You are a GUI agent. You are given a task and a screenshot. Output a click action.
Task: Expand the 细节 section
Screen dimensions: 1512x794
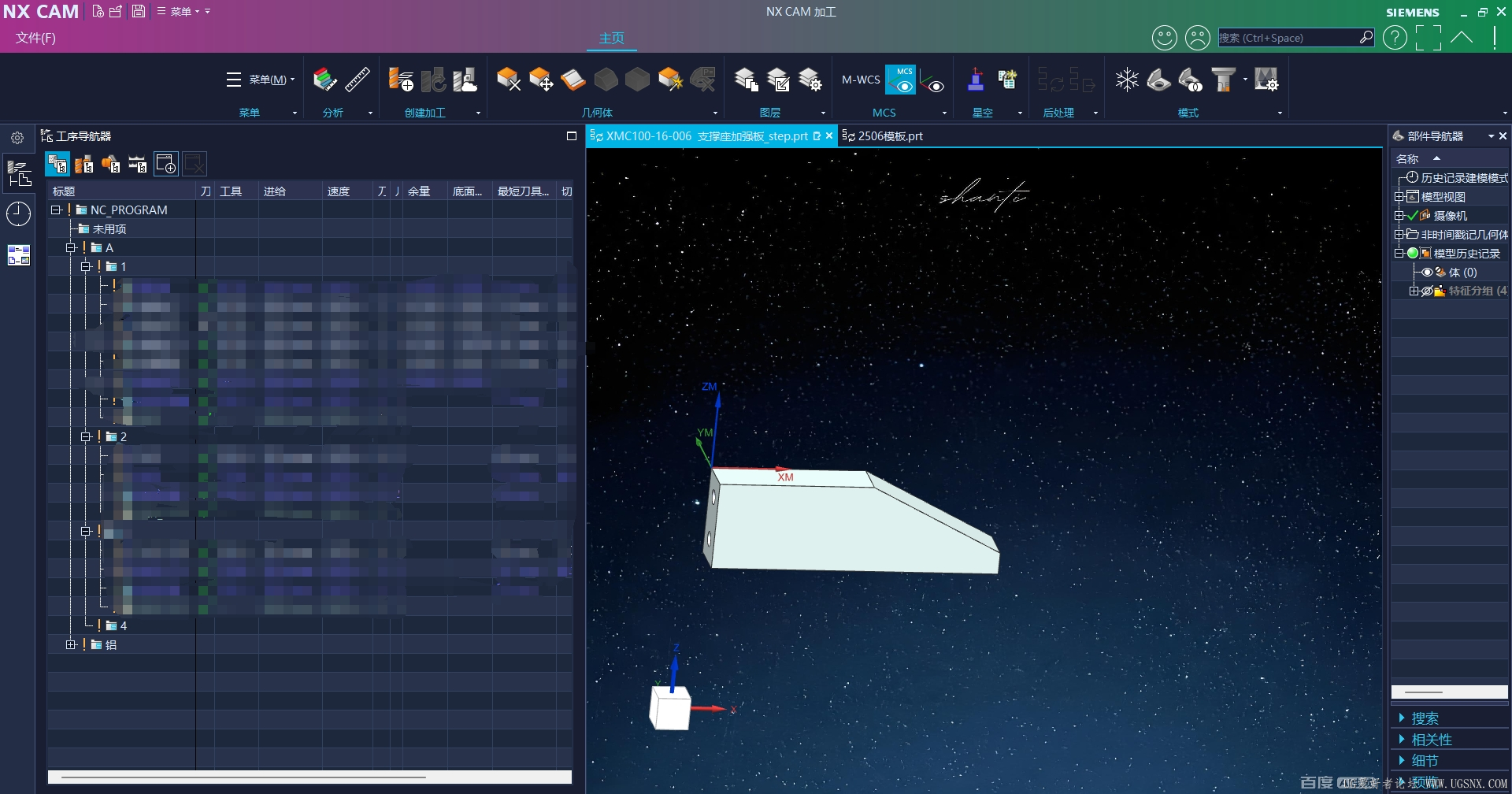pos(1425,761)
